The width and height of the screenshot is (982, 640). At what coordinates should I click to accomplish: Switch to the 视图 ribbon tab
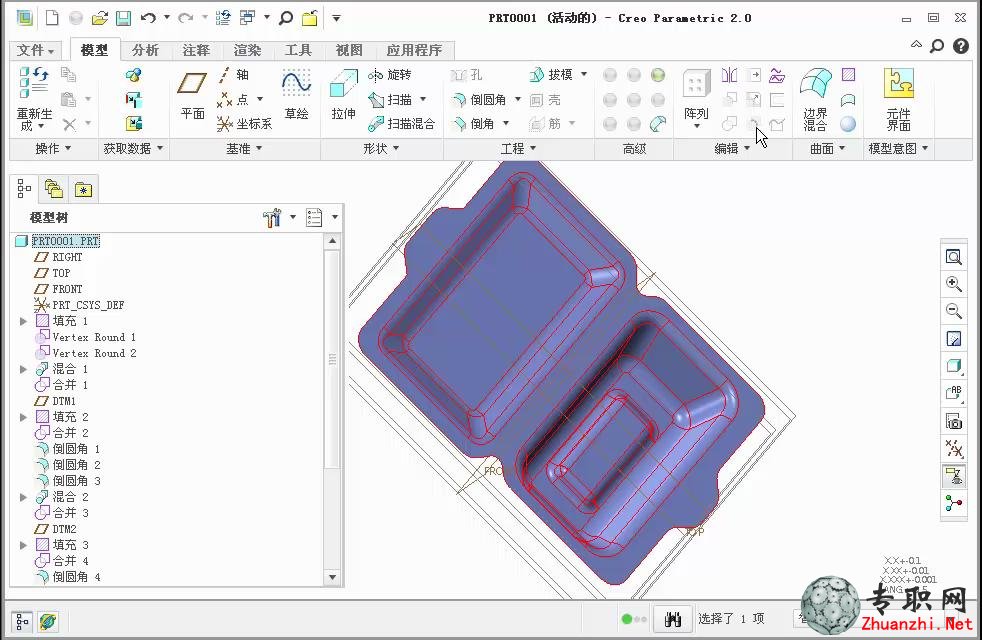coord(349,50)
